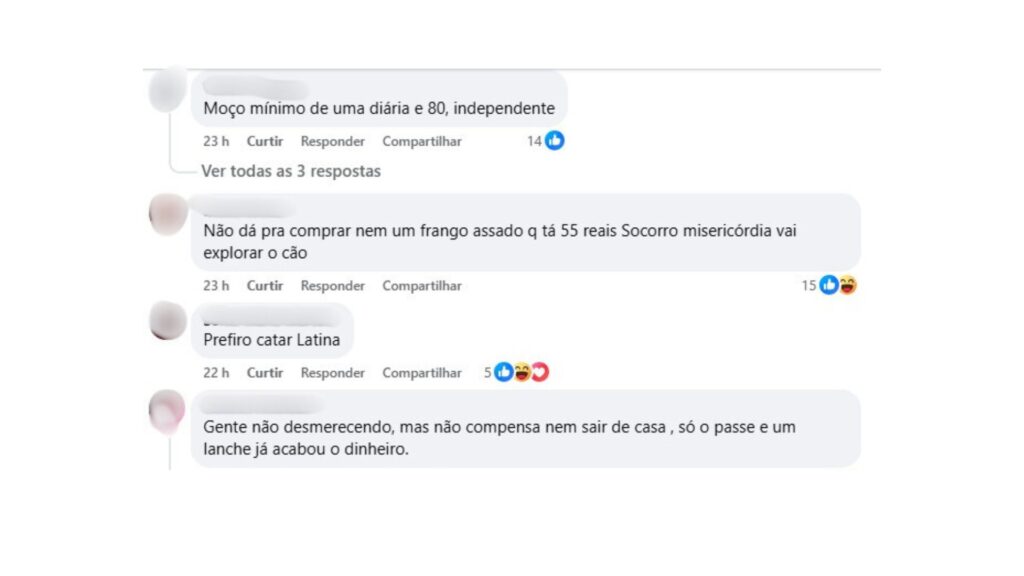This screenshot has height=576, width=1024.
Task: Toggle Curtir on the "Prefiro catar Latina" comment
Action: coord(265,372)
